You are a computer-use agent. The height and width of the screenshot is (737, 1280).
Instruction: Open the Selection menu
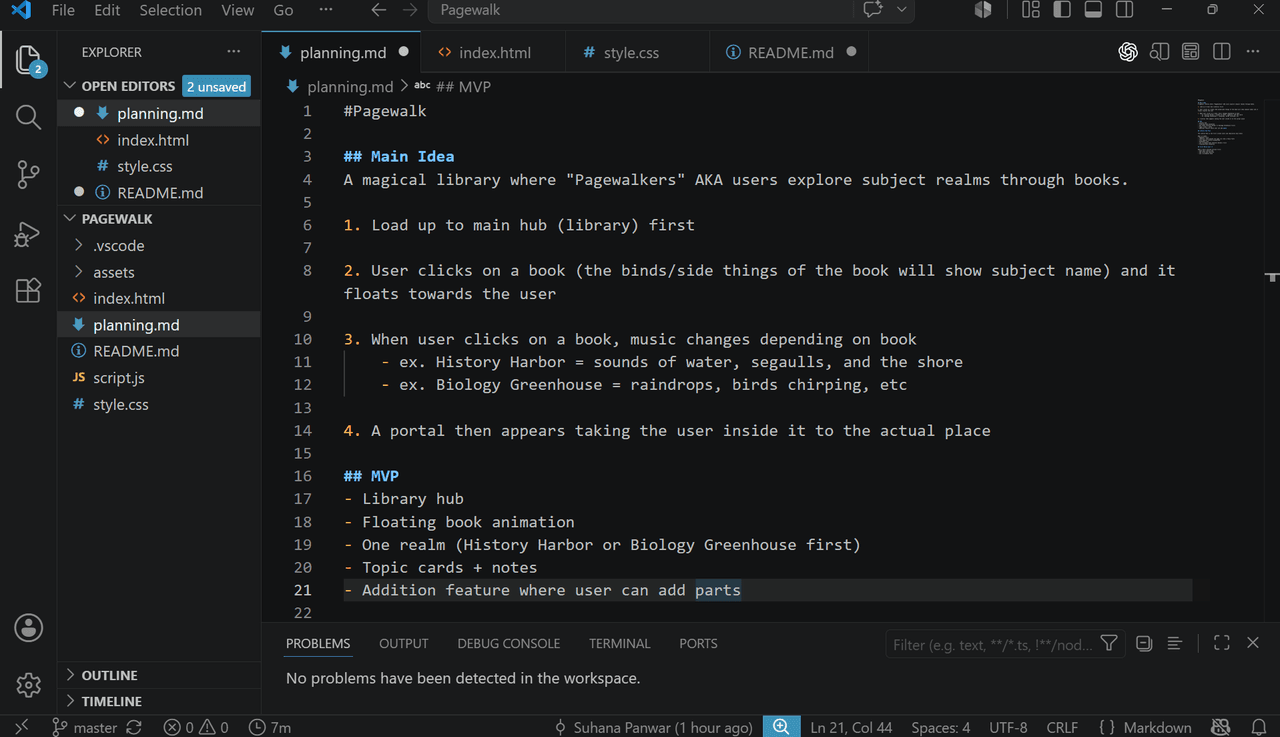coord(170,10)
